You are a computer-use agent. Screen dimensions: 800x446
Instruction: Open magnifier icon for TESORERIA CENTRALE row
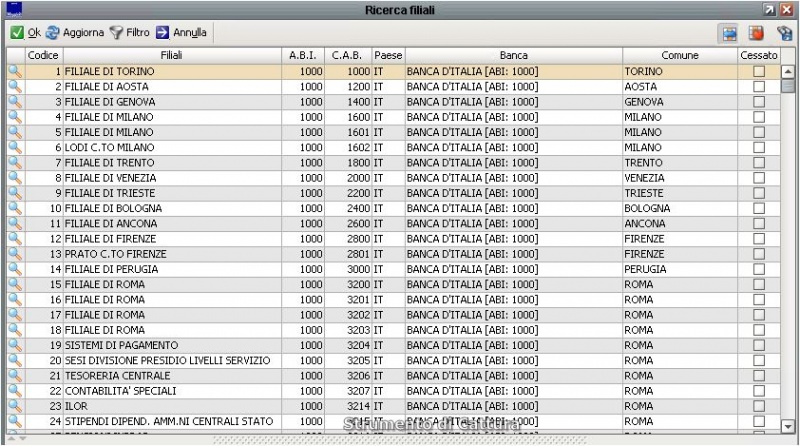(x=15, y=376)
